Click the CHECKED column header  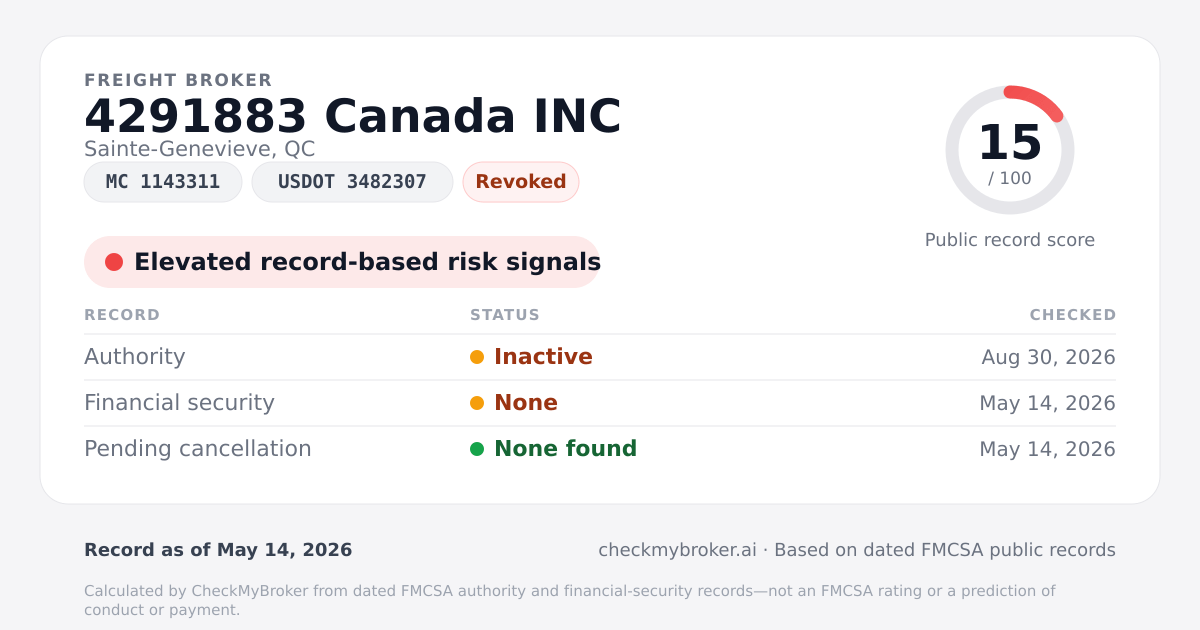(1073, 315)
